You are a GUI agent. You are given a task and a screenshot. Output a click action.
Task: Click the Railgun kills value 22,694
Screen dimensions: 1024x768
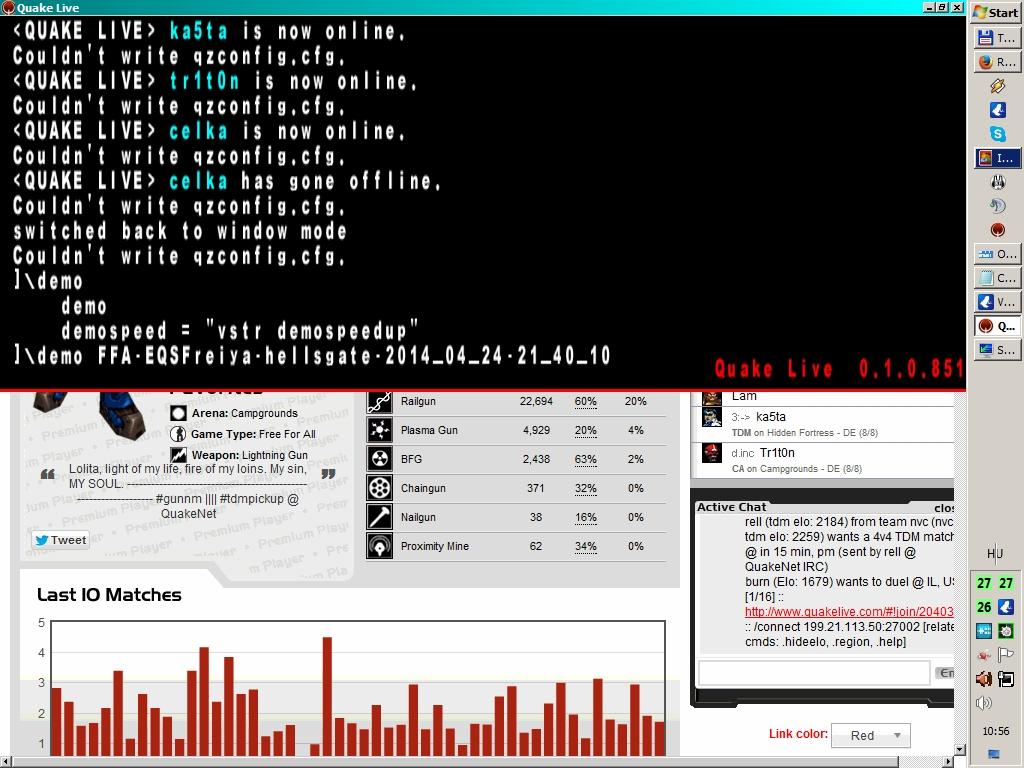pyautogui.click(x=536, y=401)
